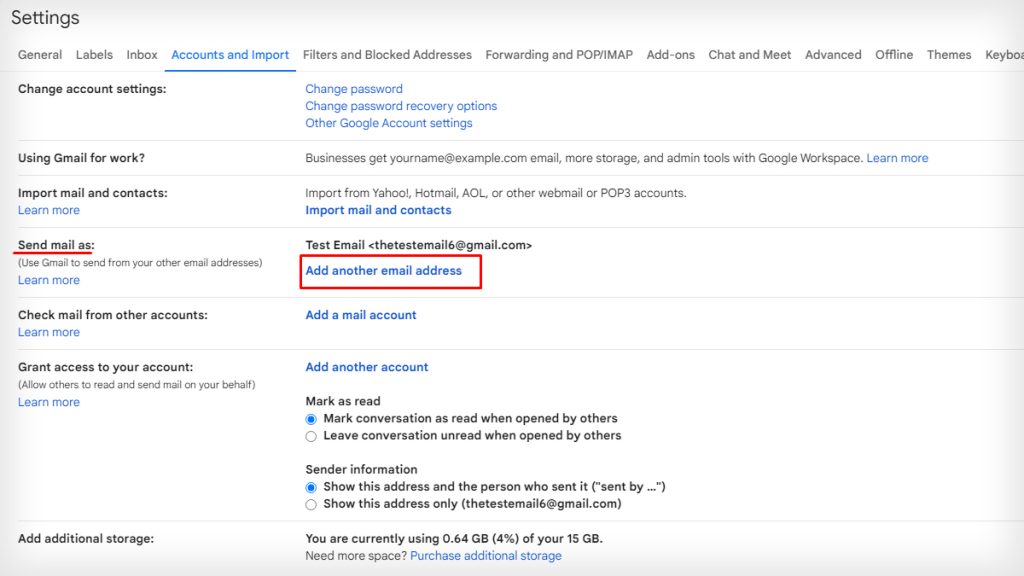This screenshot has height=576, width=1024.
Task: Click Import mail and contacts
Action: [378, 210]
